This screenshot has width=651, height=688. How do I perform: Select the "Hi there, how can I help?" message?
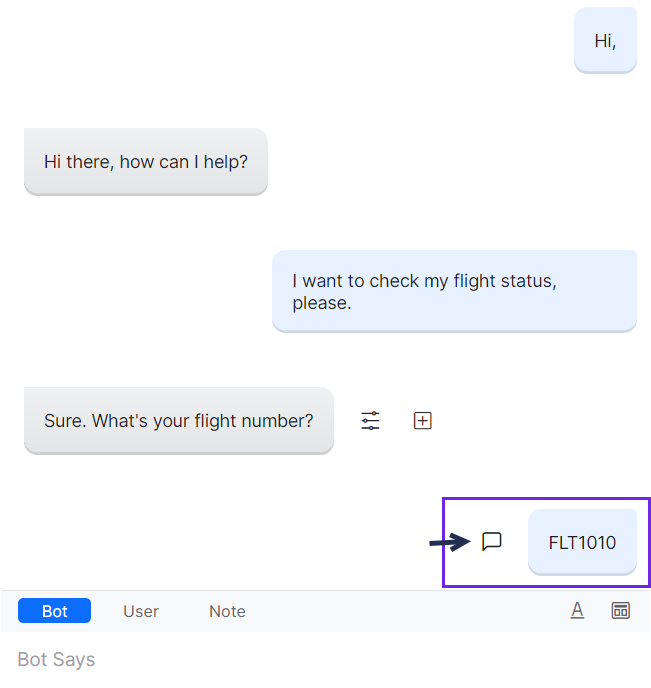coord(146,161)
